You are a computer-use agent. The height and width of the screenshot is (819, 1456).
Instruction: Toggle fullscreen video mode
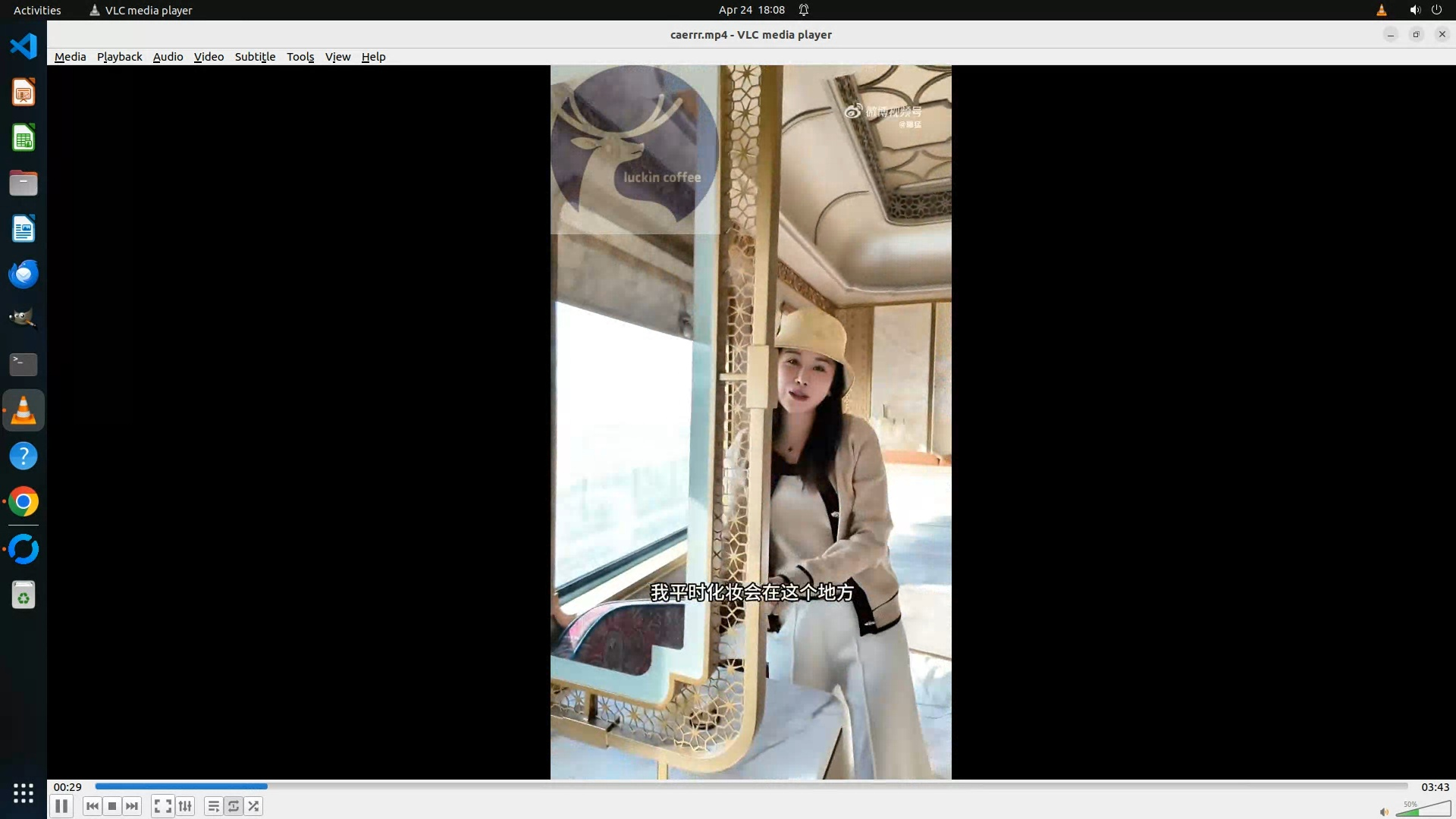tap(162, 806)
